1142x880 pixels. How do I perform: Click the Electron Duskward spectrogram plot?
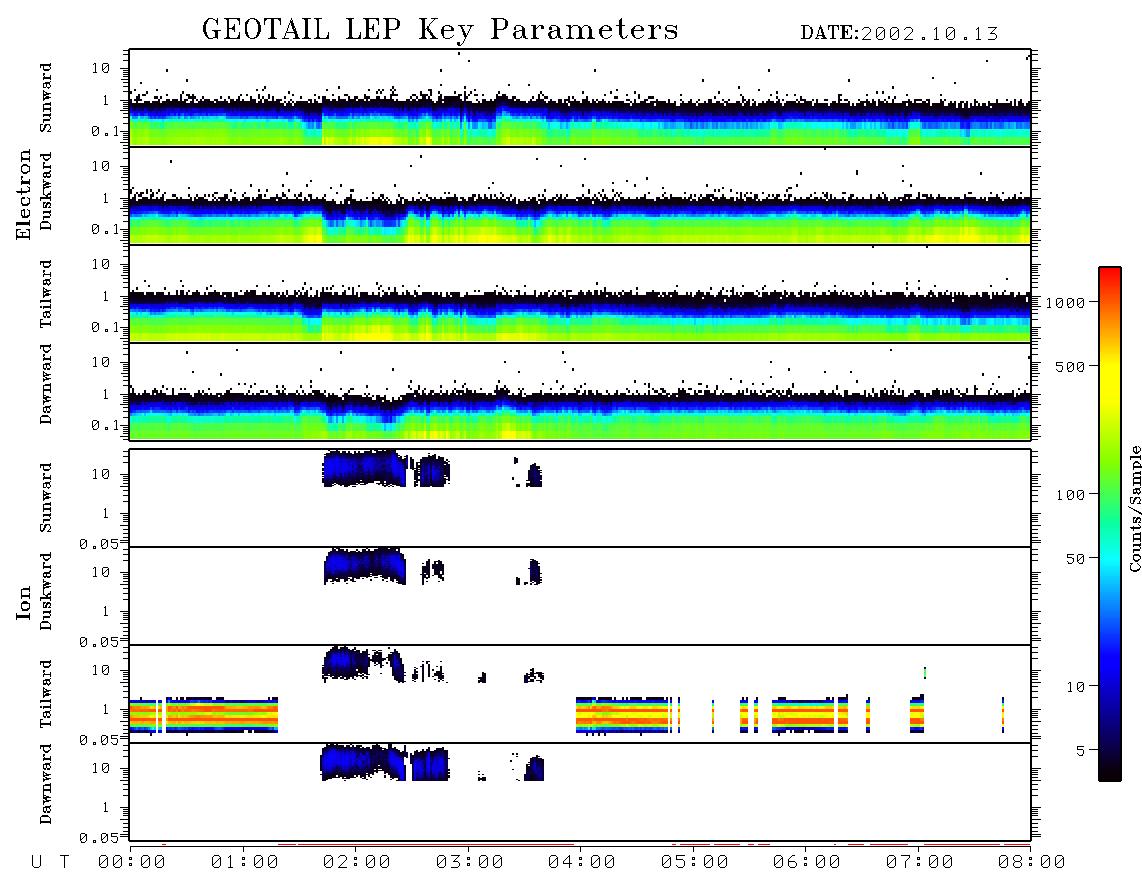click(580, 195)
